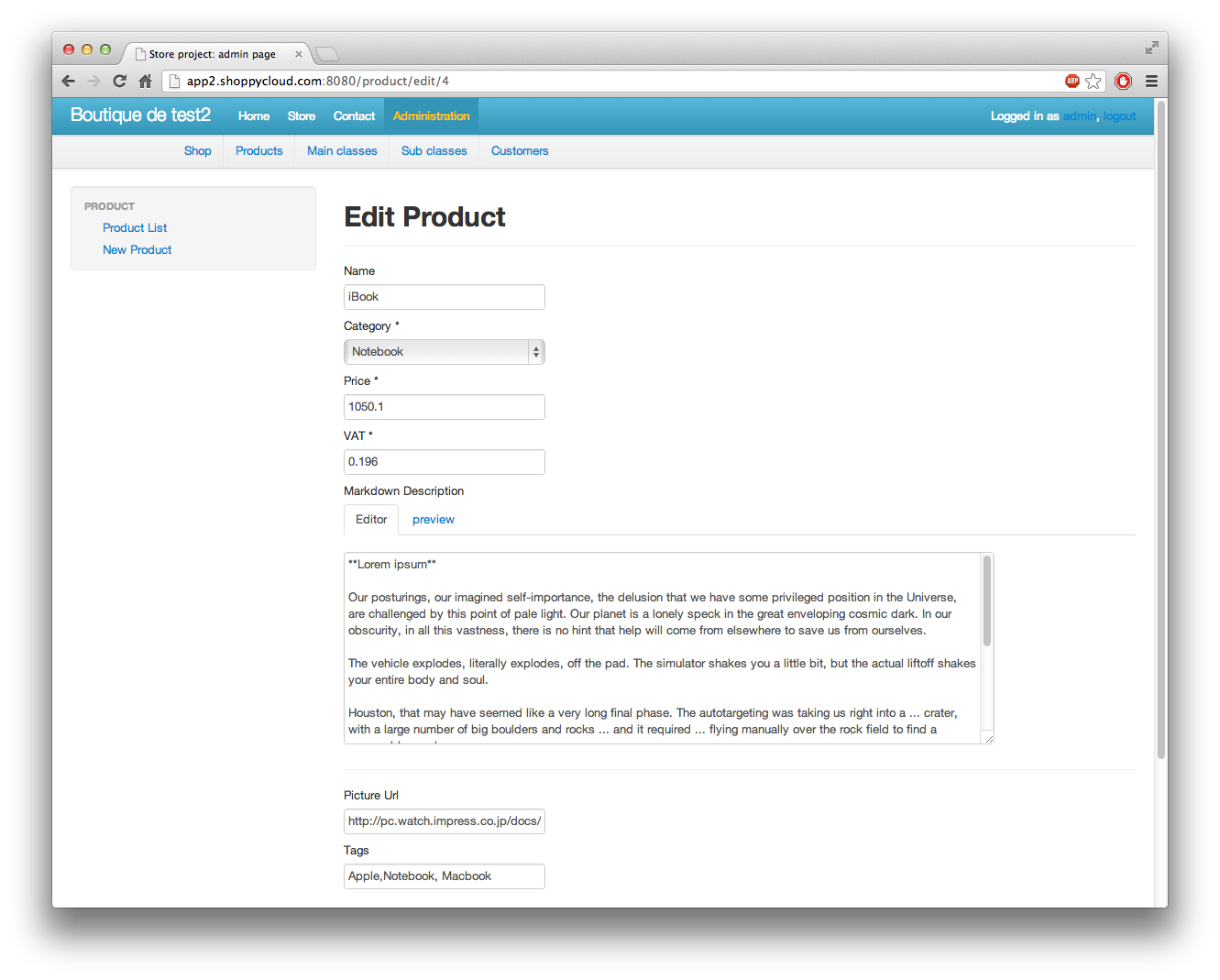This screenshot has height=980, width=1220.
Task: Click the browser forward arrow
Action: 93,81
